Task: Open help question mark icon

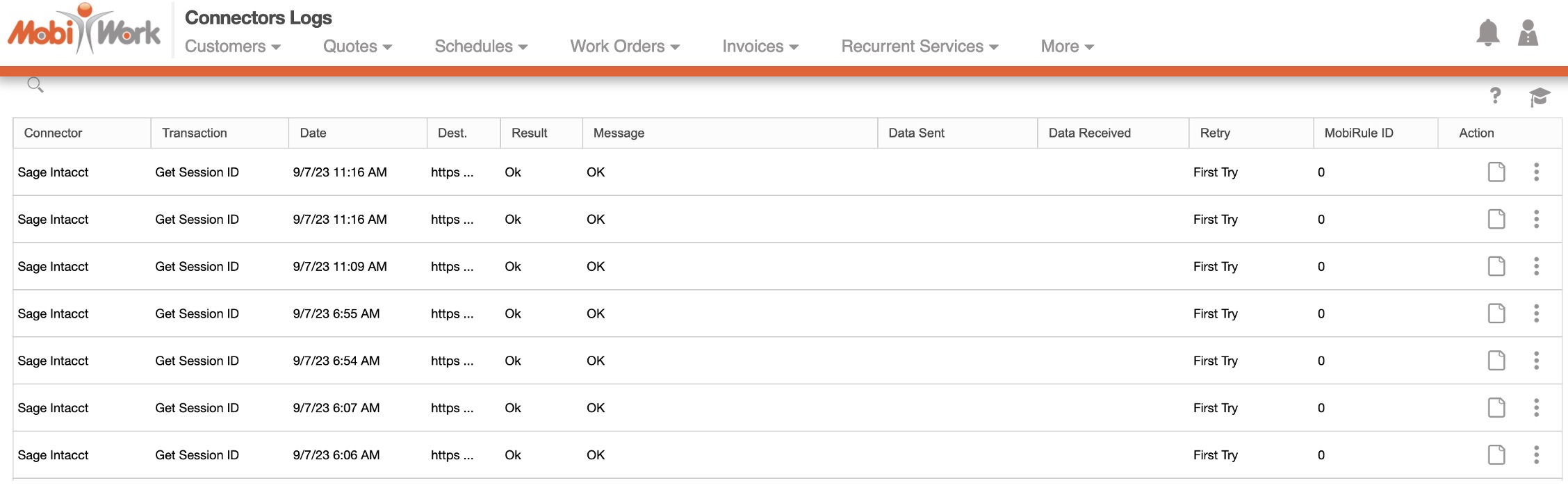Action: [x=1495, y=95]
